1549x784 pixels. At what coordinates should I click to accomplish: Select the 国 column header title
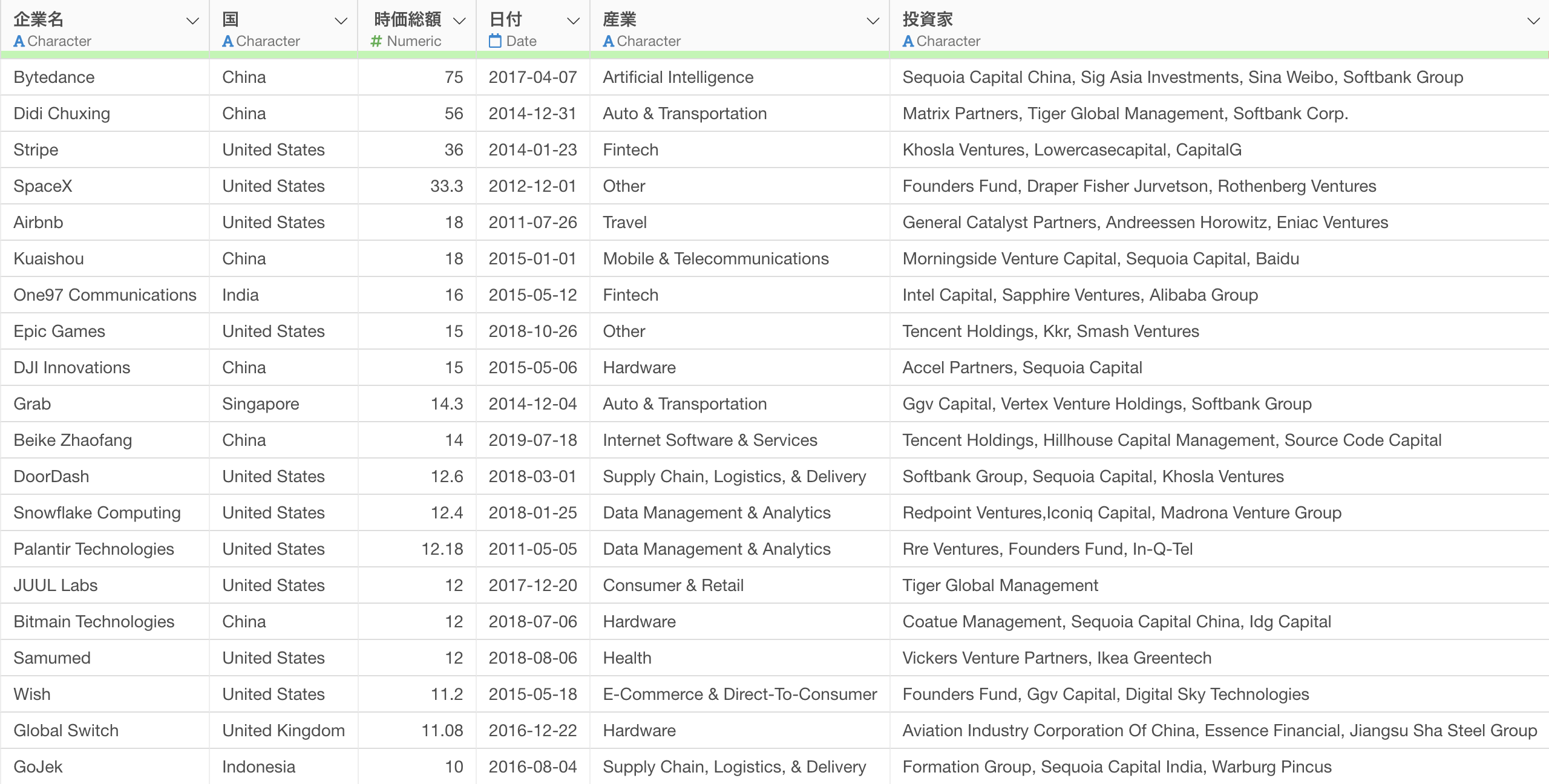[231, 19]
